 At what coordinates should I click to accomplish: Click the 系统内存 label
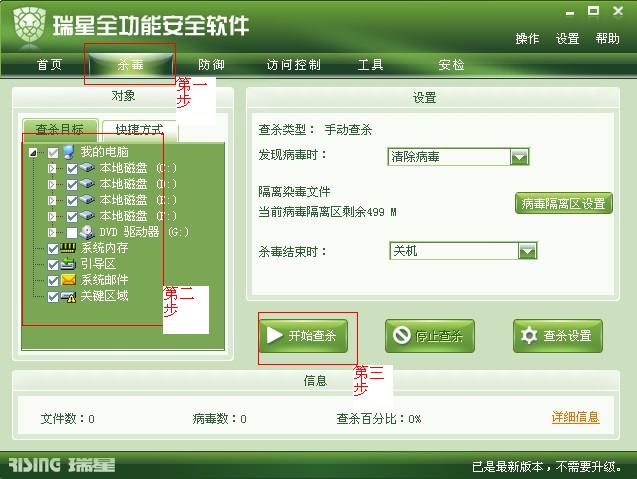[x=104, y=247]
